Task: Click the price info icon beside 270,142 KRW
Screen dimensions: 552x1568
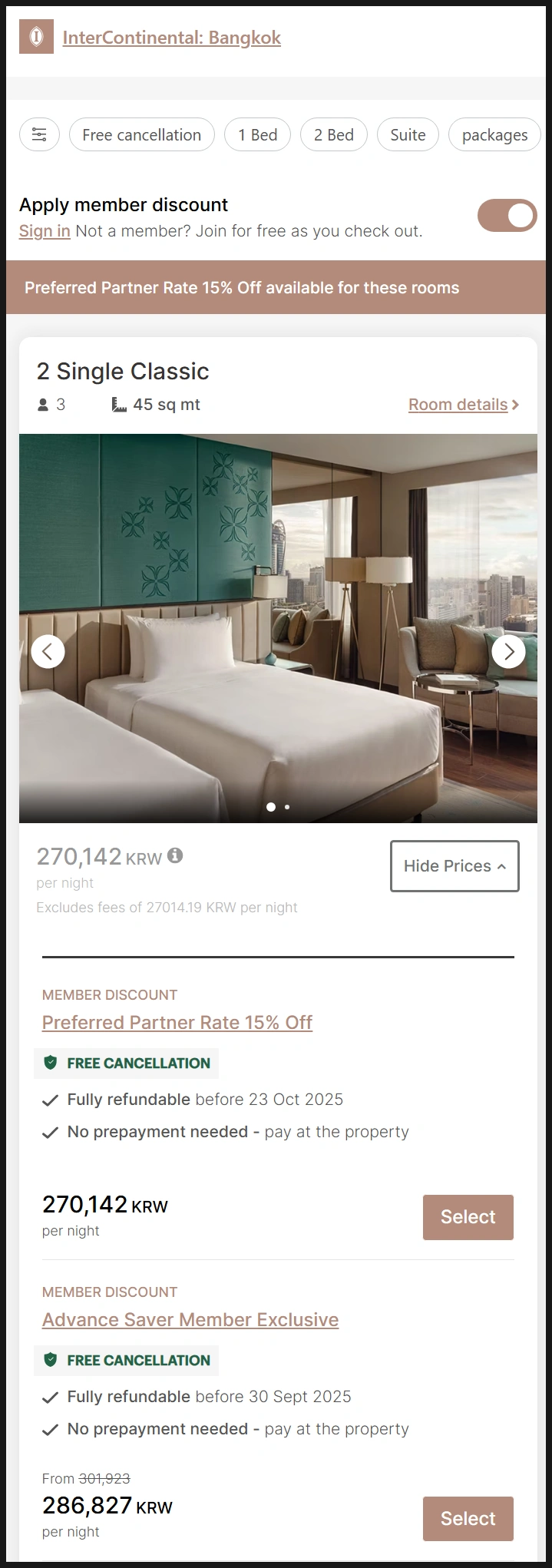Action: (x=175, y=855)
